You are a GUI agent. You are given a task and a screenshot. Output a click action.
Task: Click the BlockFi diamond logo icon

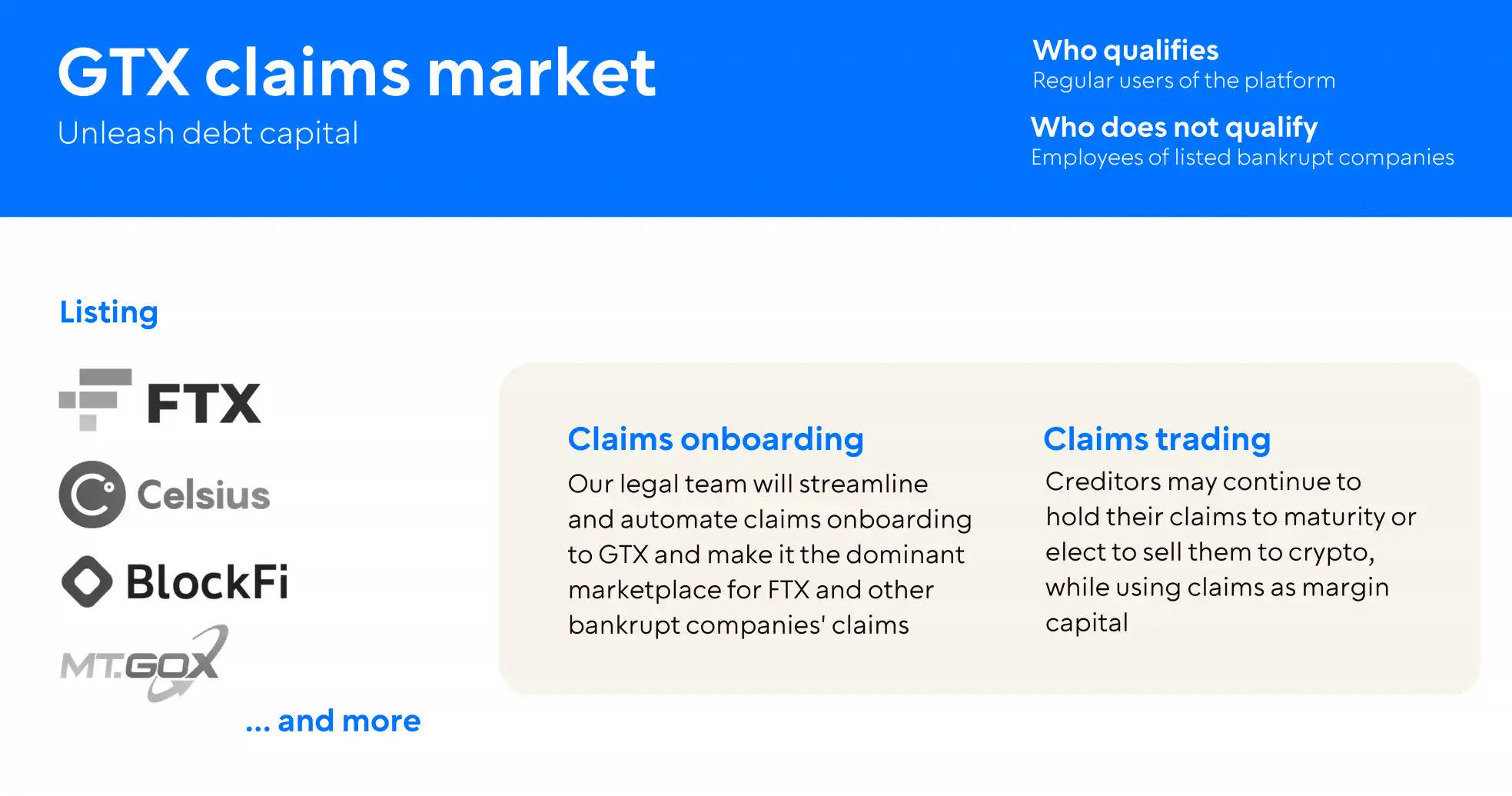click(87, 581)
